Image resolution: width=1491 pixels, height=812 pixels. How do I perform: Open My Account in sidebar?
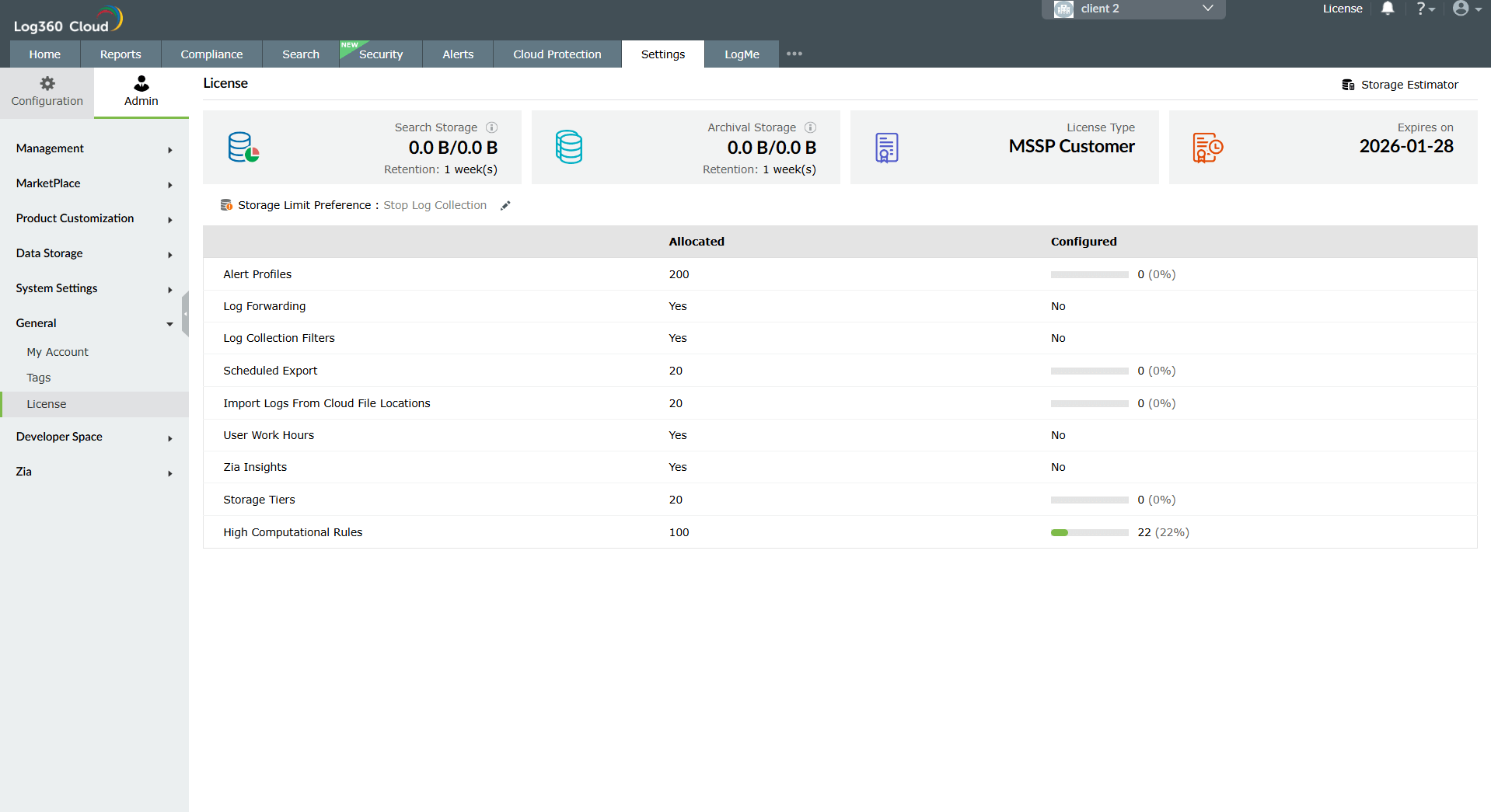(58, 352)
